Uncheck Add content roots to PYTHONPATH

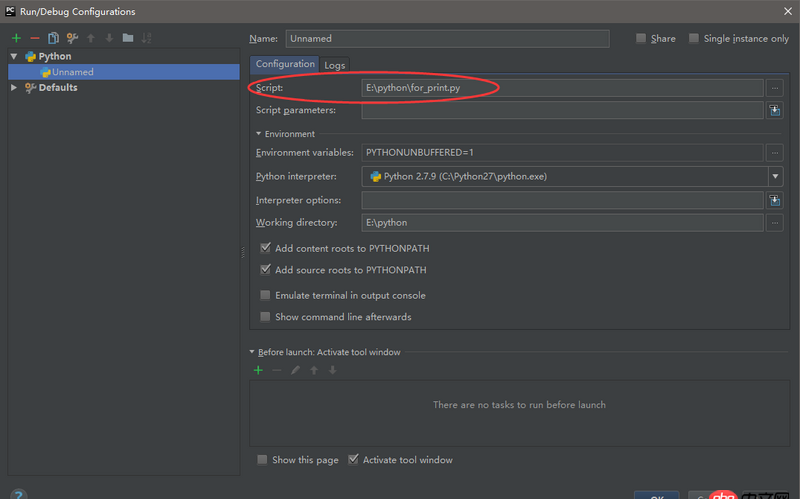pos(265,248)
